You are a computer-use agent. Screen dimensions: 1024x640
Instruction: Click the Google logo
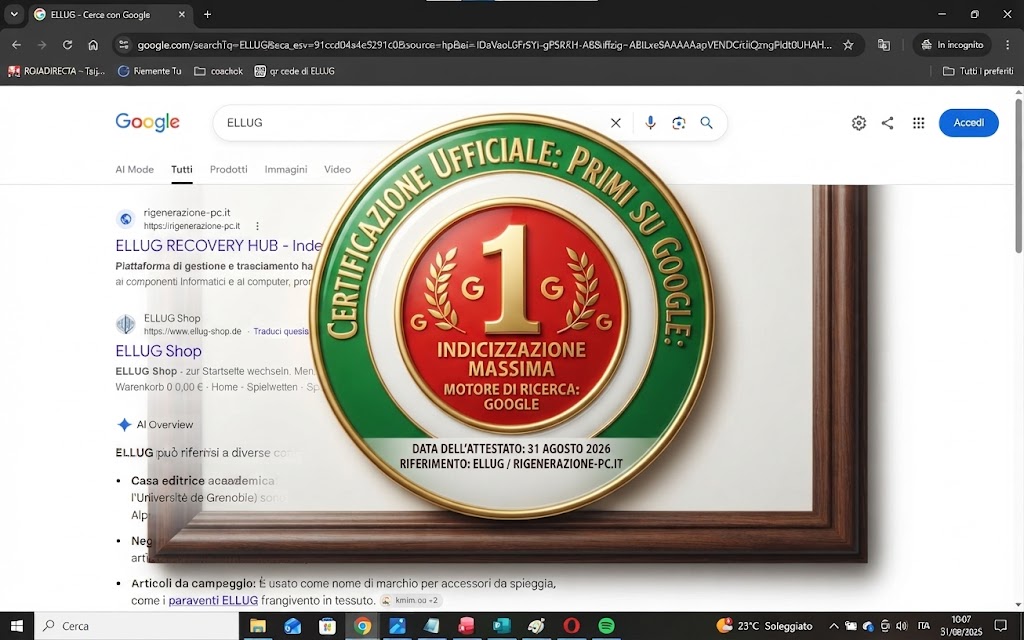(148, 122)
